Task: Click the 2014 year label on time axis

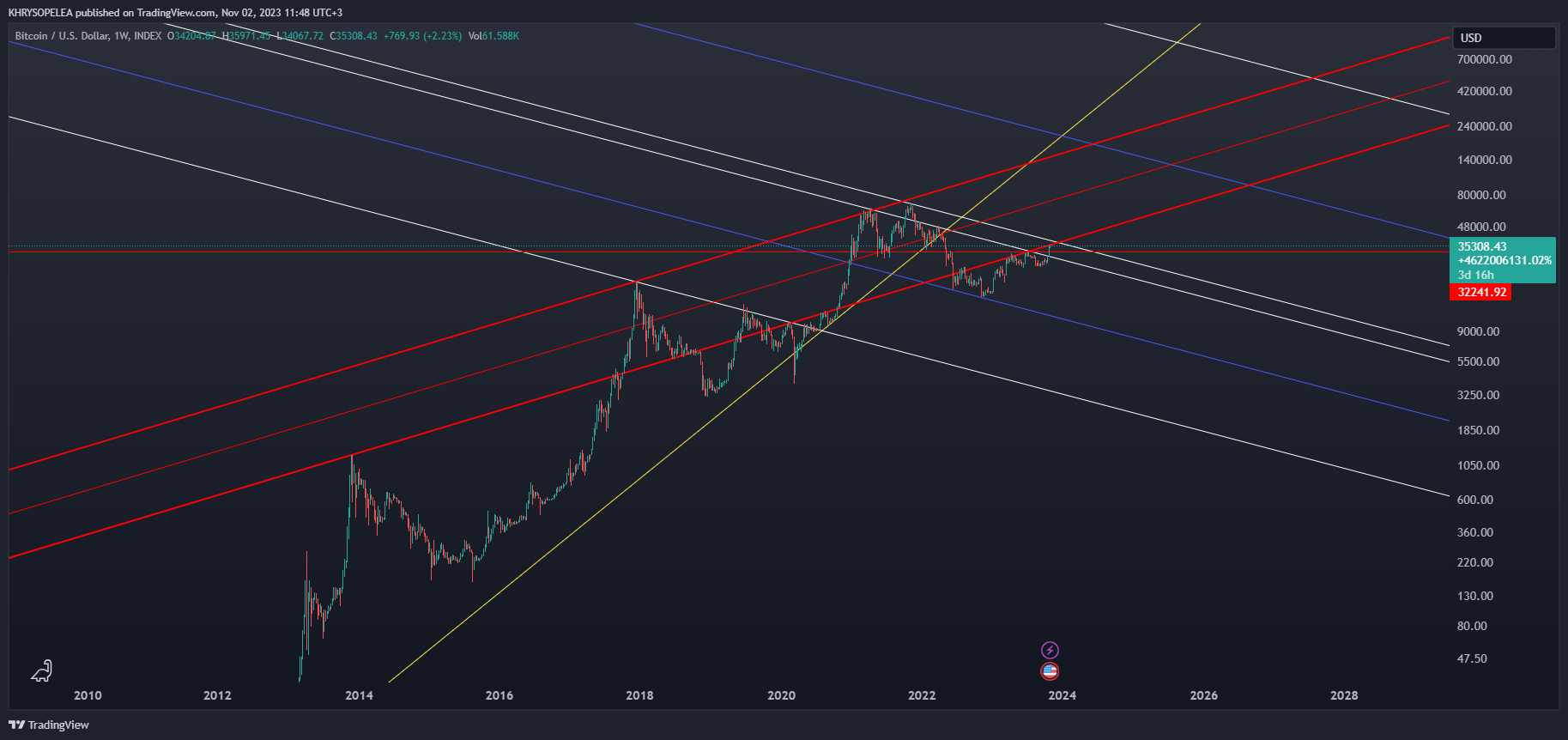Action: coord(359,695)
